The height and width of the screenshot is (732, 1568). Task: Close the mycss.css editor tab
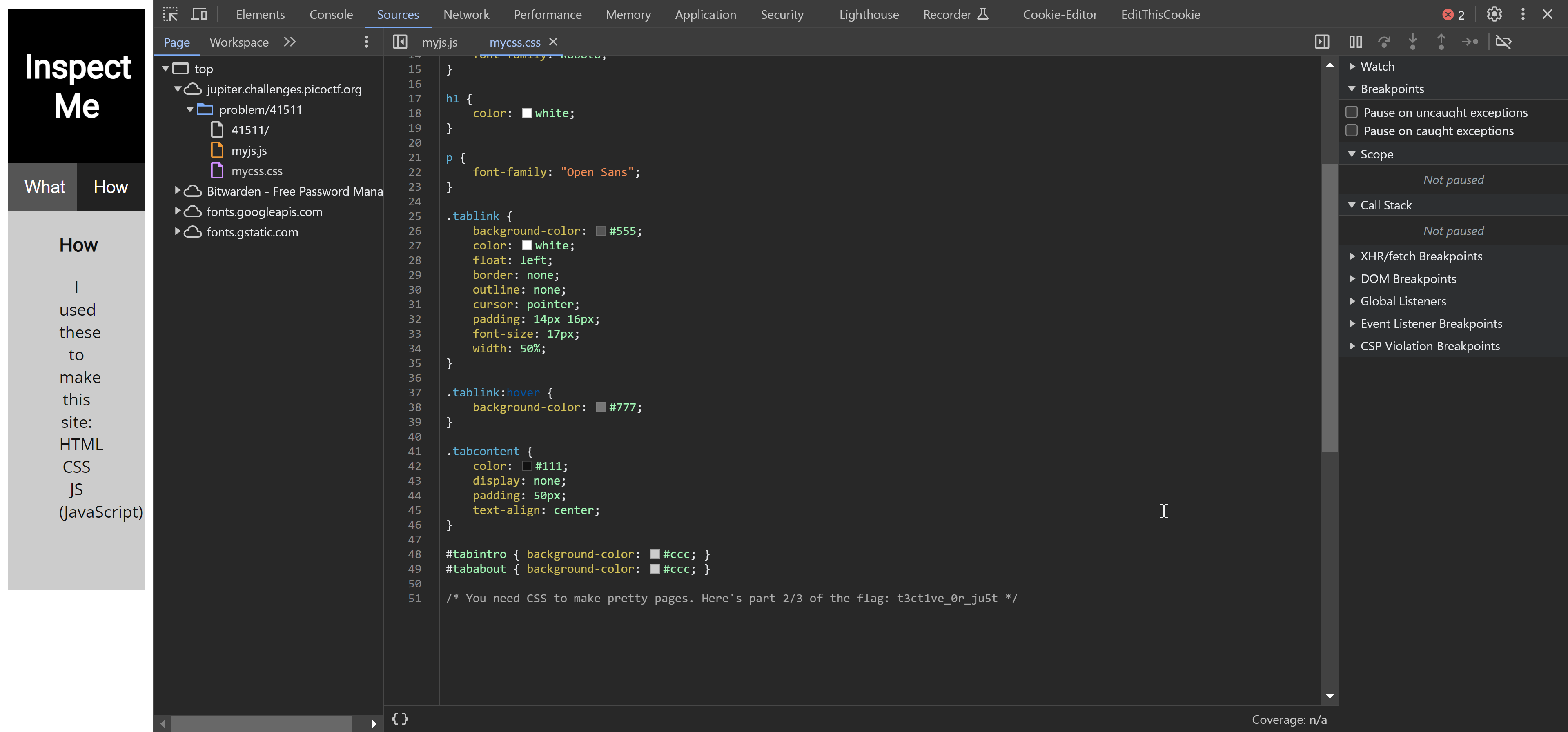[553, 42]
